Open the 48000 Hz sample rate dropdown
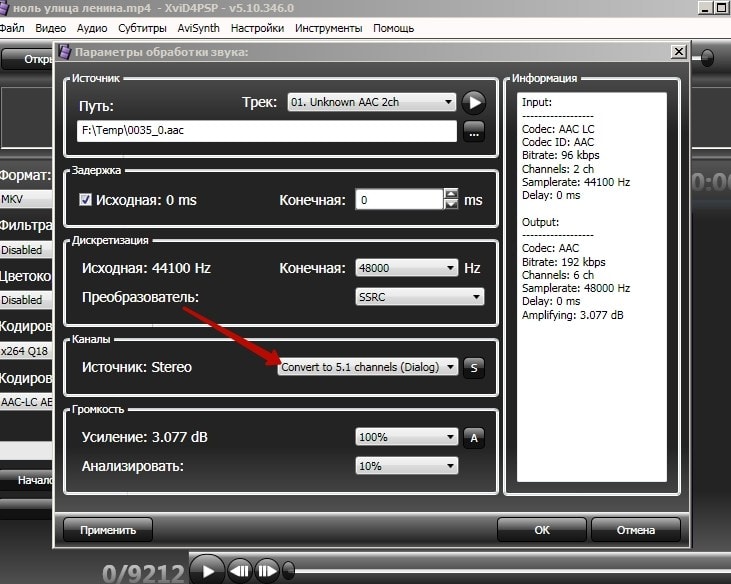This screenshot has width=731, height=584. click(405, 268)
